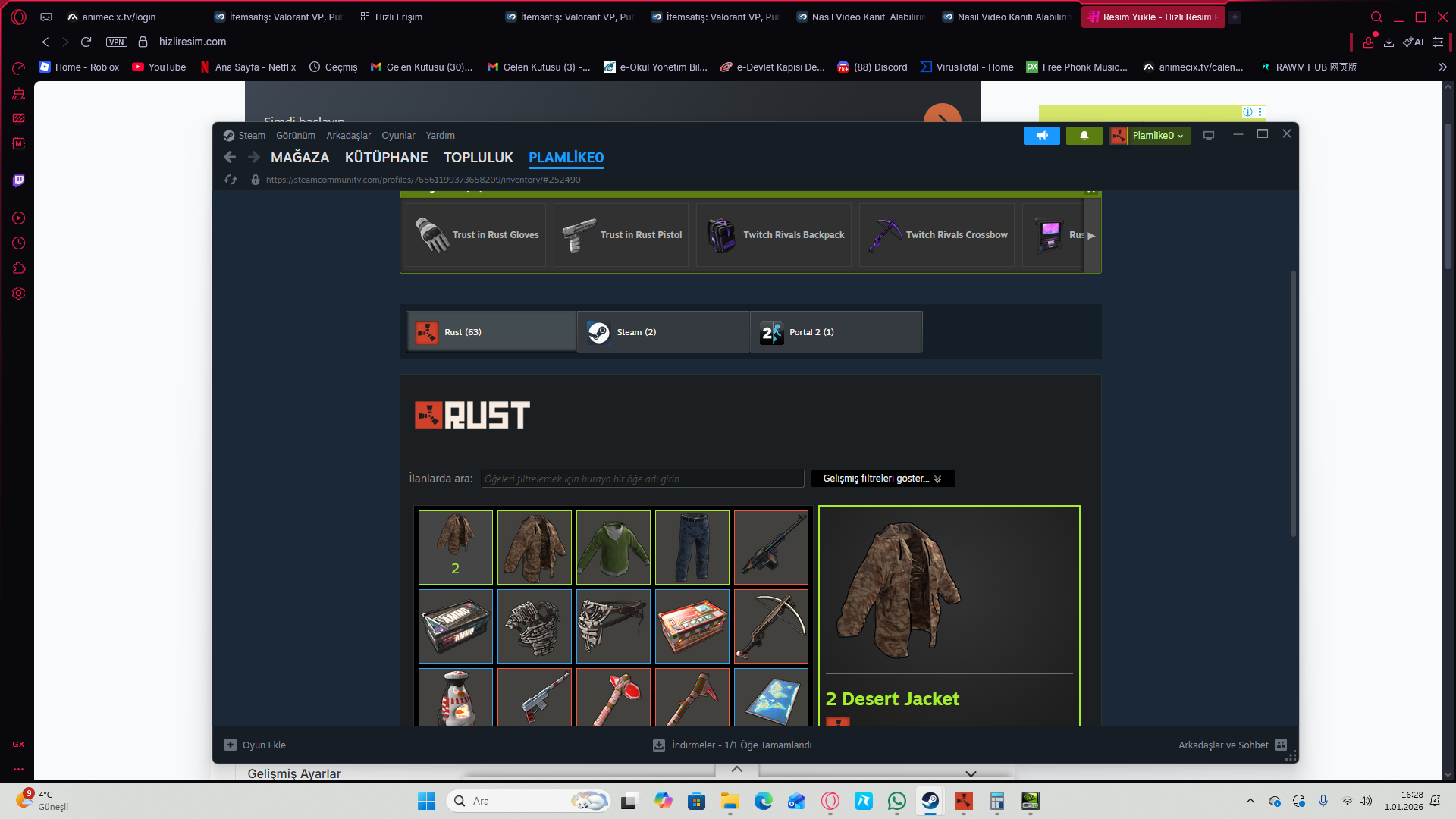Screen dimensions: 1456x819
Task: Open the Player icon in Opera sidebar
Action: pyautogui.click(x=19, y=218)
